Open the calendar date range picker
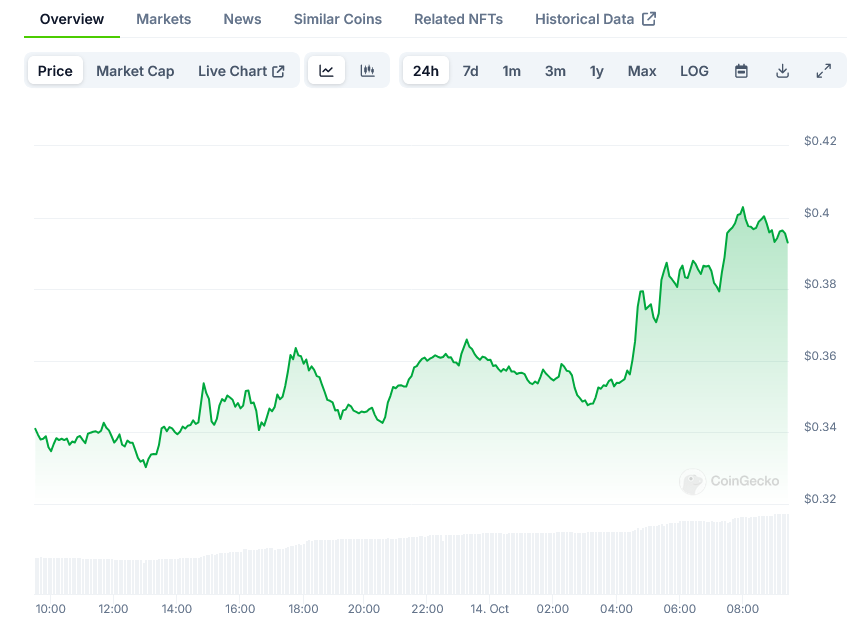Viewport: 847px width, 638px height. click(x=741, y=71)
